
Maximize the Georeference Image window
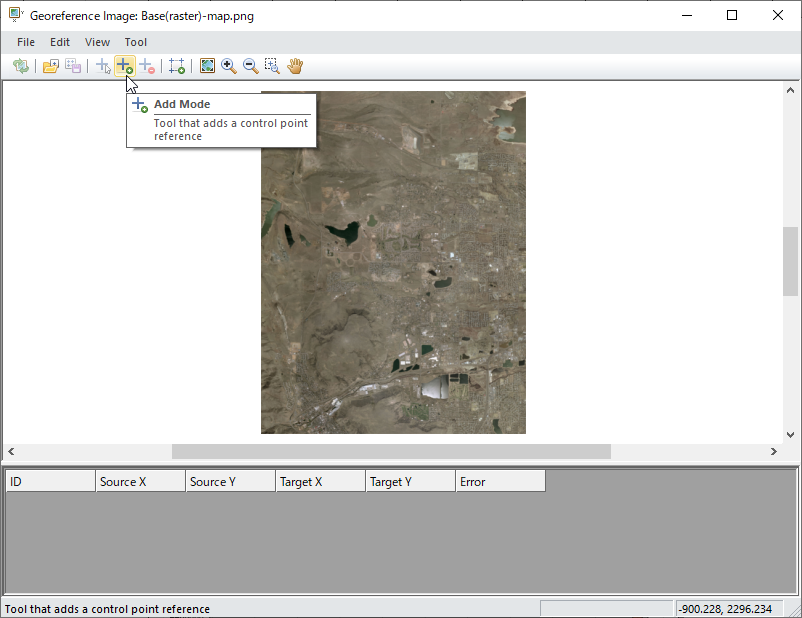click(x=732, y=15)
